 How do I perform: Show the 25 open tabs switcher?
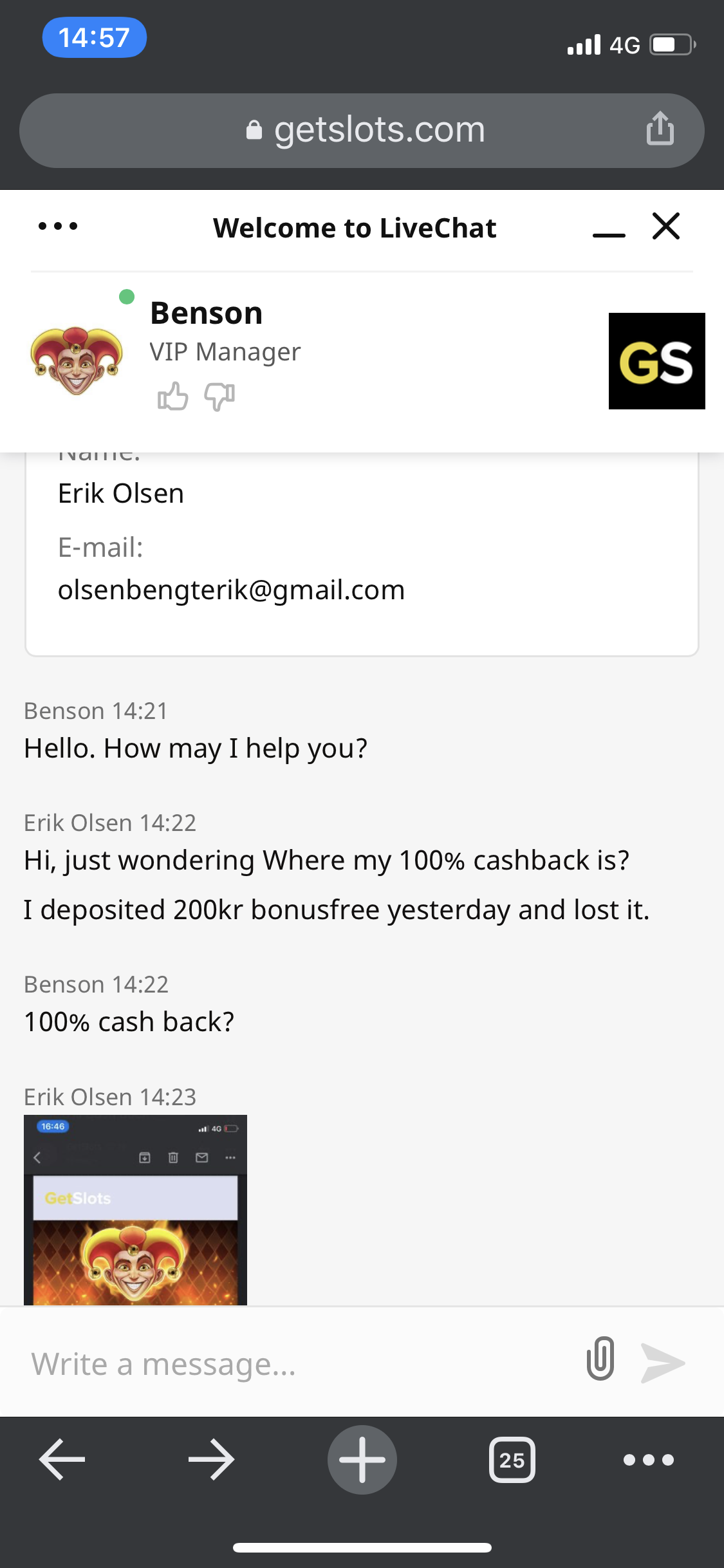(512, 1459)
